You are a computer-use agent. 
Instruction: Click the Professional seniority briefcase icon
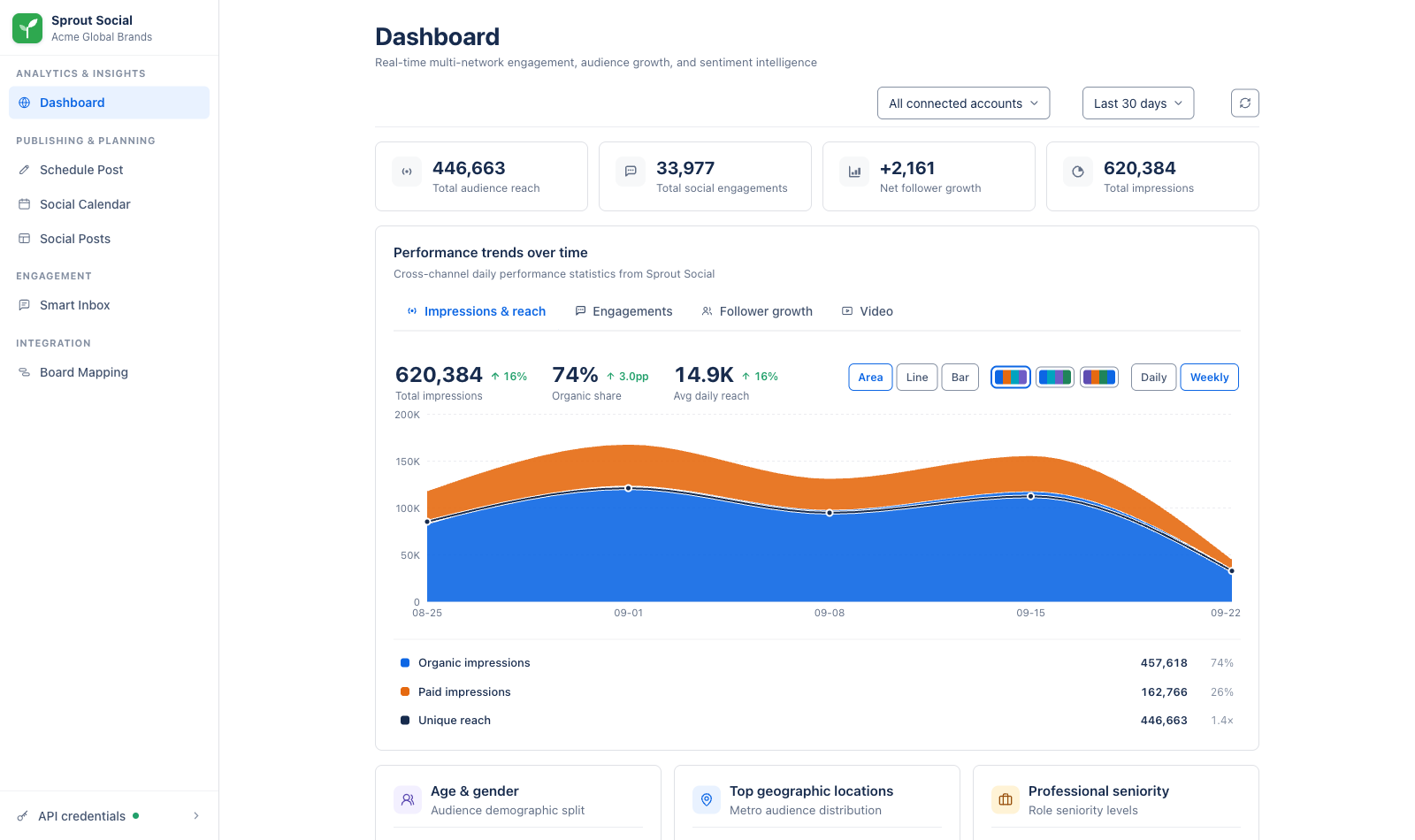(1006, 800)
